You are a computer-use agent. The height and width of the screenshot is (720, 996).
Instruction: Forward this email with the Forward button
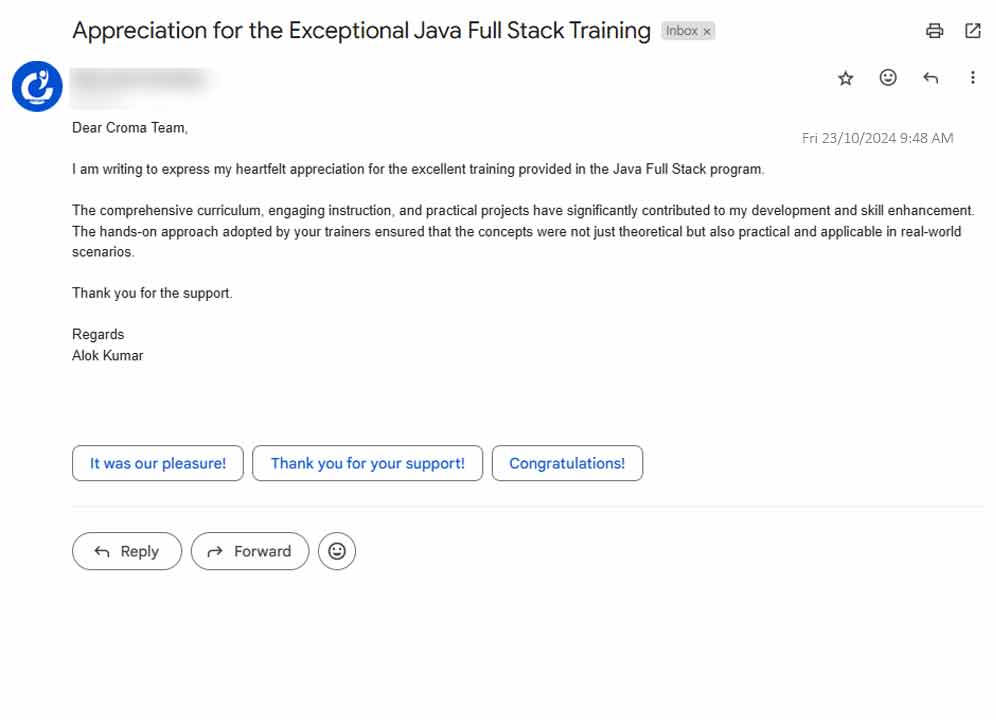pos(250,551)
